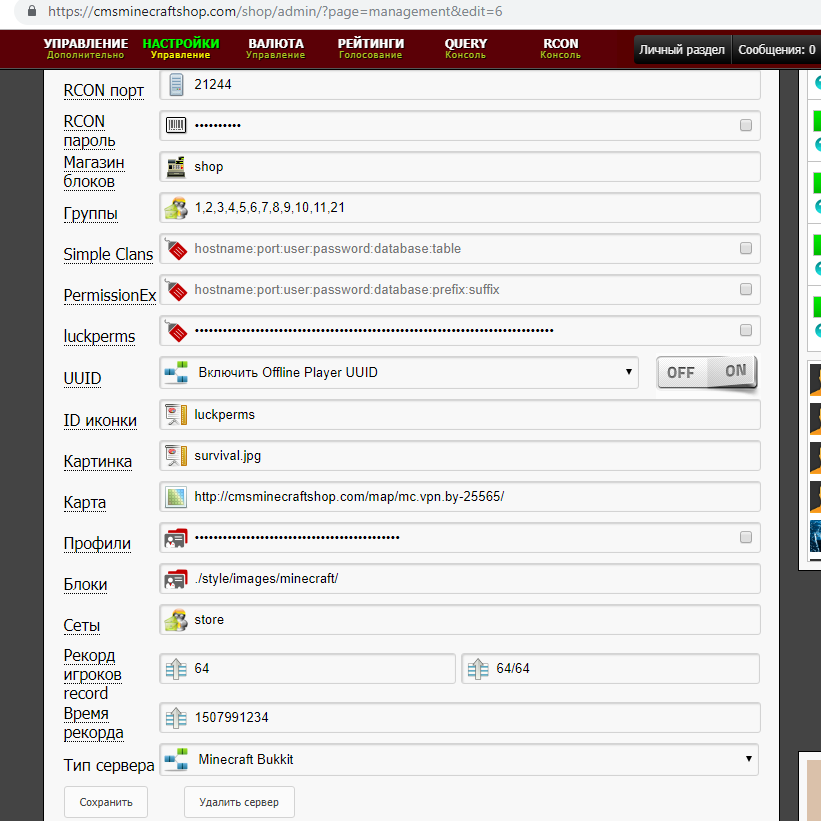Viewport: 821px width, 821px height.
Task: Open the ВАЛЮТА Управление menu
Action: coord(275,48)
